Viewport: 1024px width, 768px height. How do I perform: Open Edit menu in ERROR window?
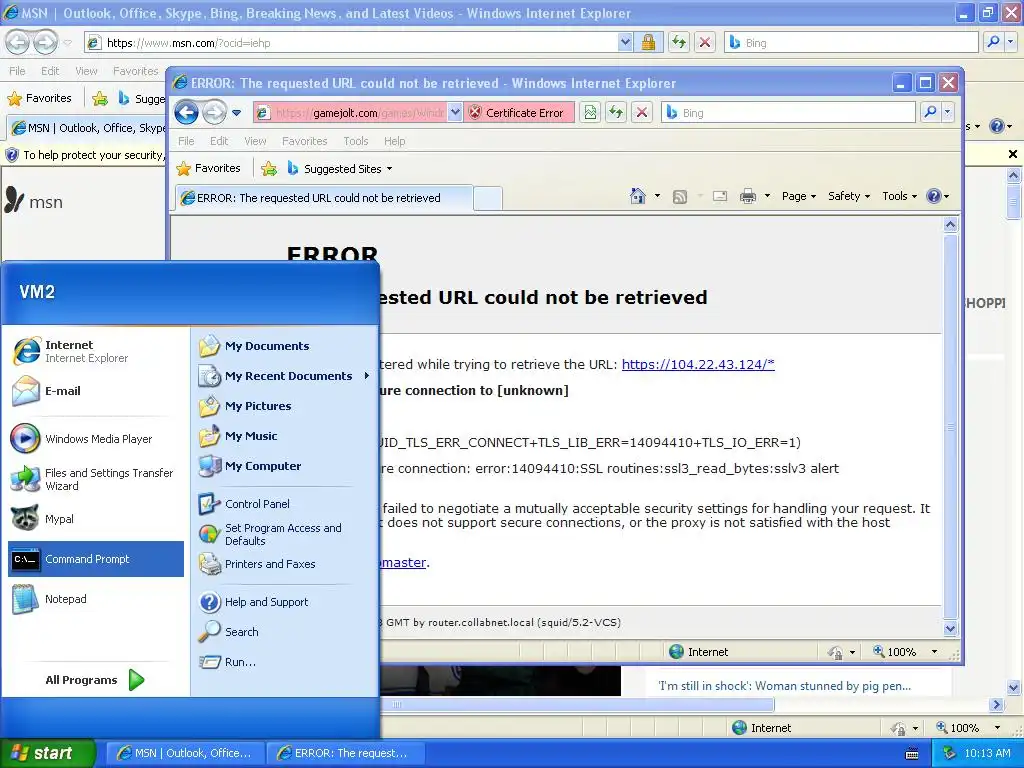coord(219,141)
